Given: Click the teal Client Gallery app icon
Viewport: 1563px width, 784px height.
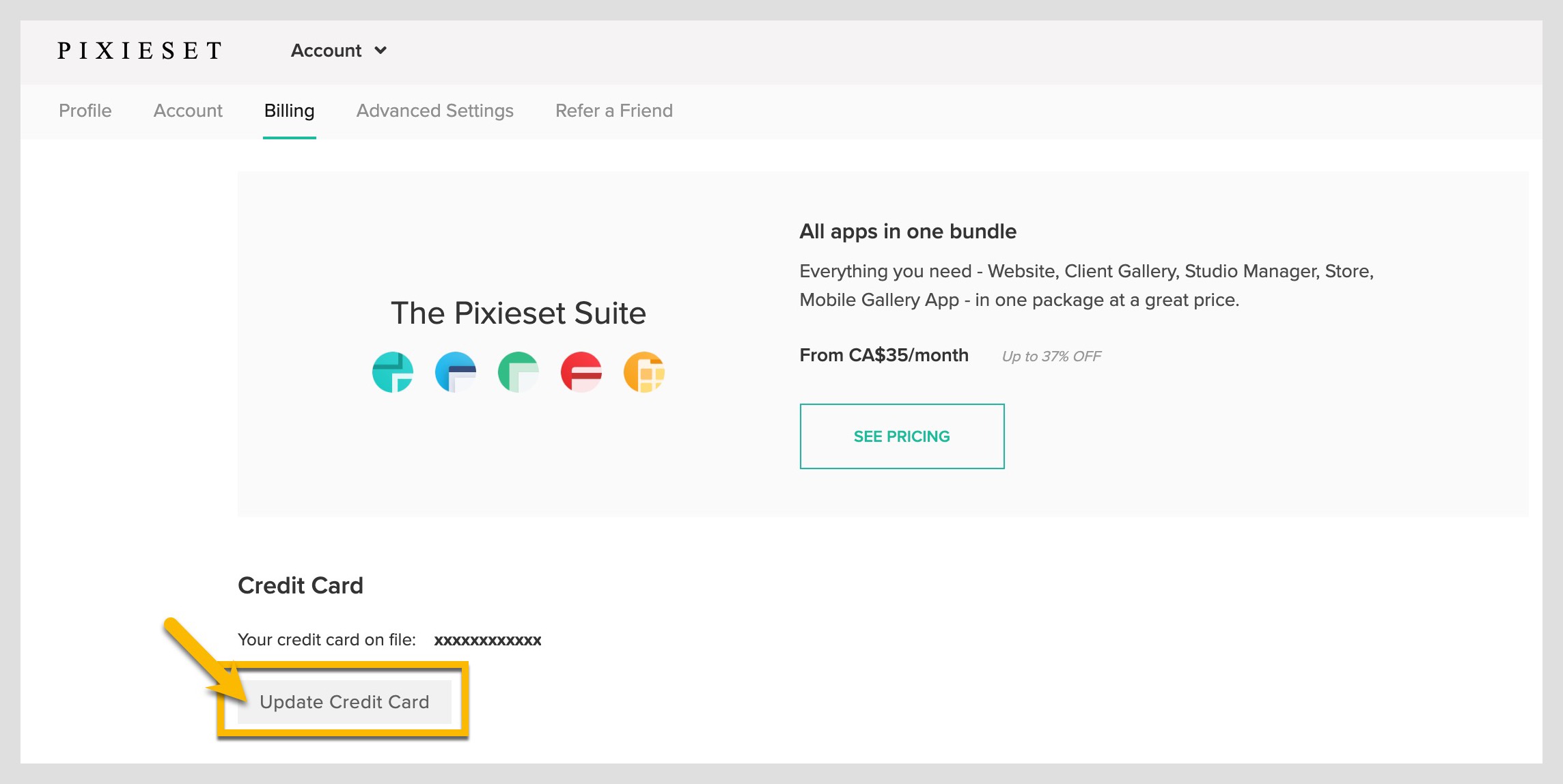Looking at the screenshot, I should 392,372.
